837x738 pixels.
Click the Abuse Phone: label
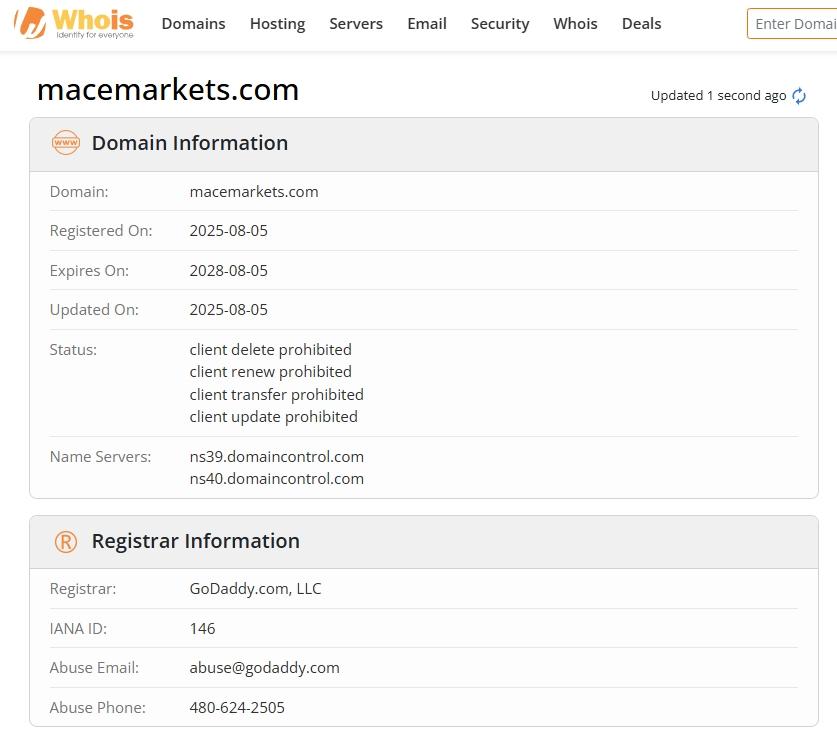click(98, 708)
